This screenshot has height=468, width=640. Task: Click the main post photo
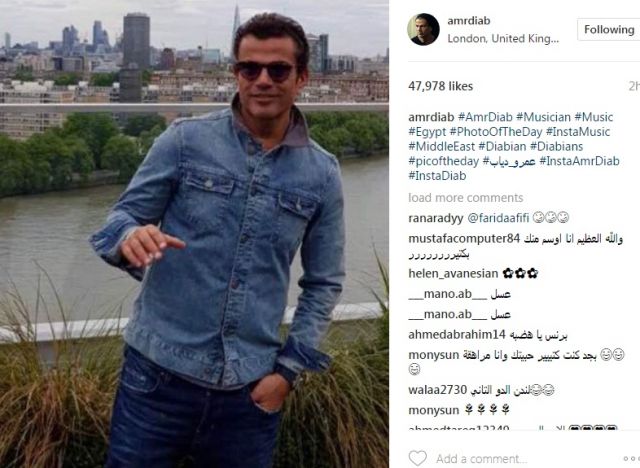tap(194, 234)
